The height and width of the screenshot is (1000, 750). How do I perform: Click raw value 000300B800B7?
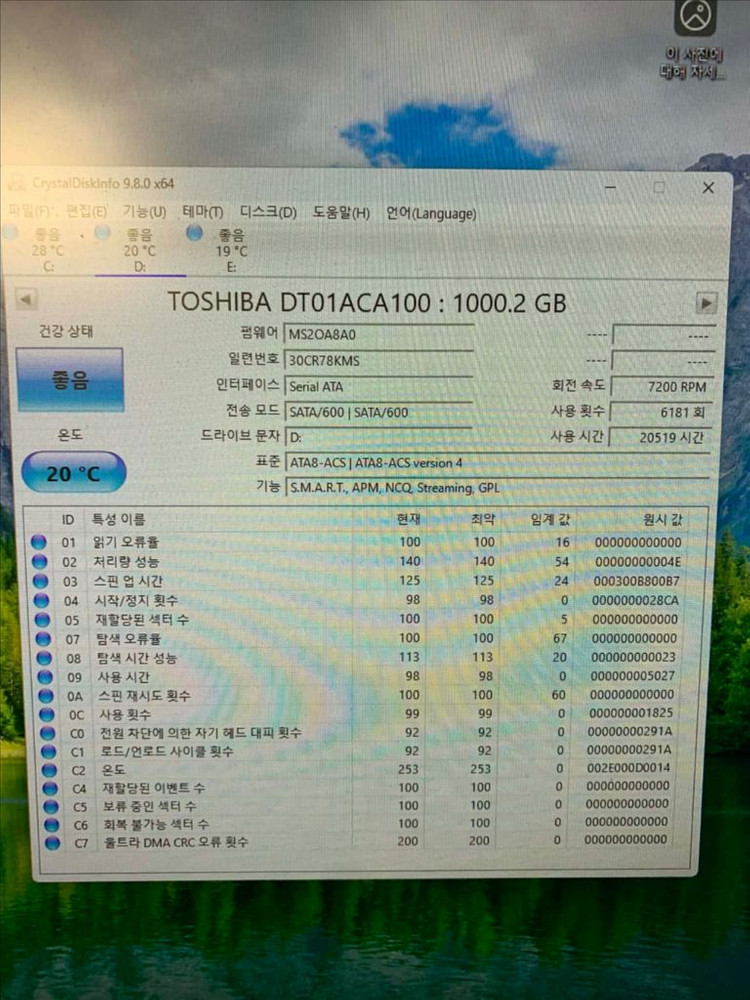(x=636, y=581)
